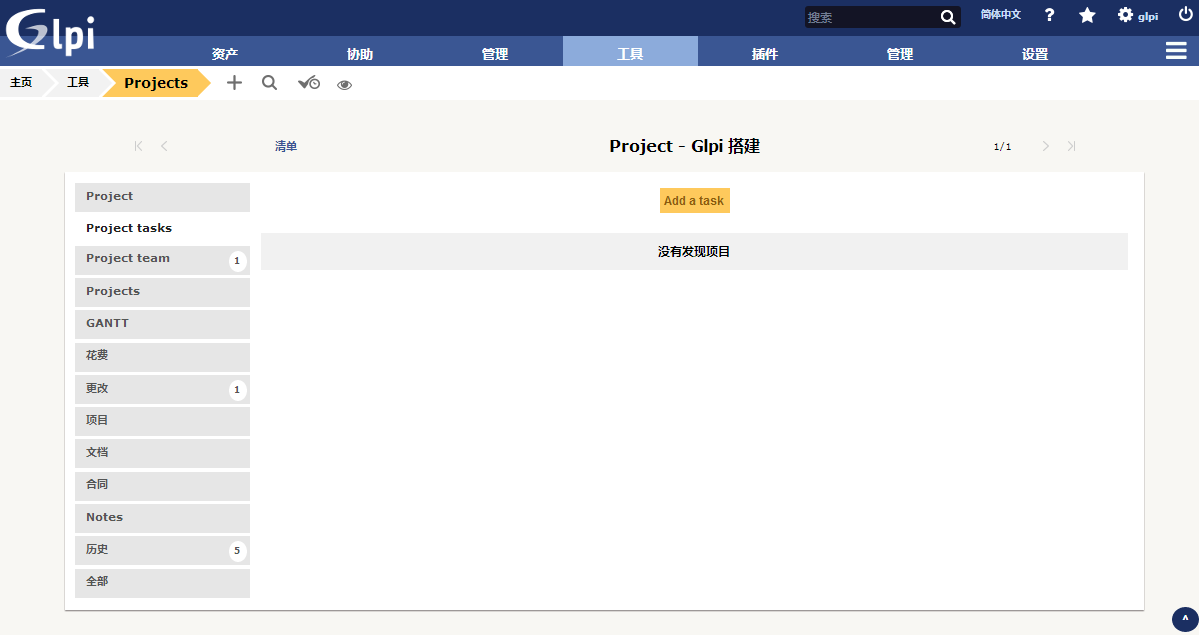Viewport: 1199px width, 635px height.
Task: Go to first record arrow
Action: coord(138,145)
